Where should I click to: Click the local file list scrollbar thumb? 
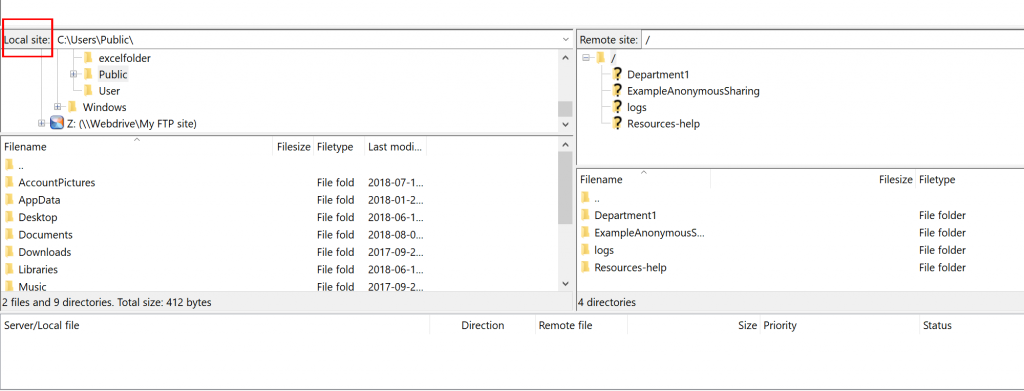(566, 187)
